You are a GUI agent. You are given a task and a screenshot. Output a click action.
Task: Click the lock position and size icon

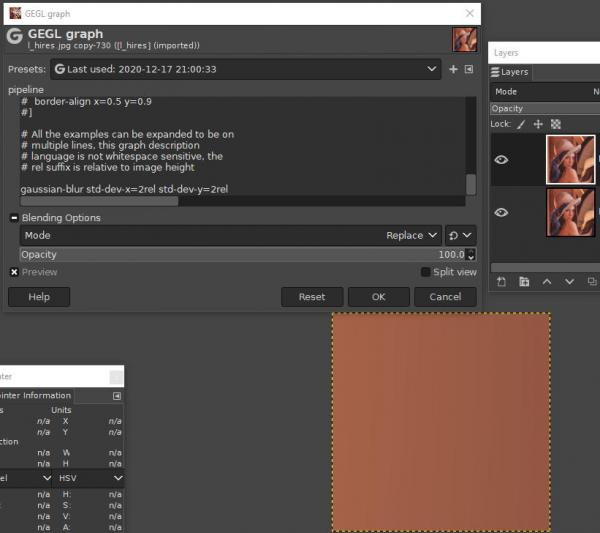click(x=538, y=124)
